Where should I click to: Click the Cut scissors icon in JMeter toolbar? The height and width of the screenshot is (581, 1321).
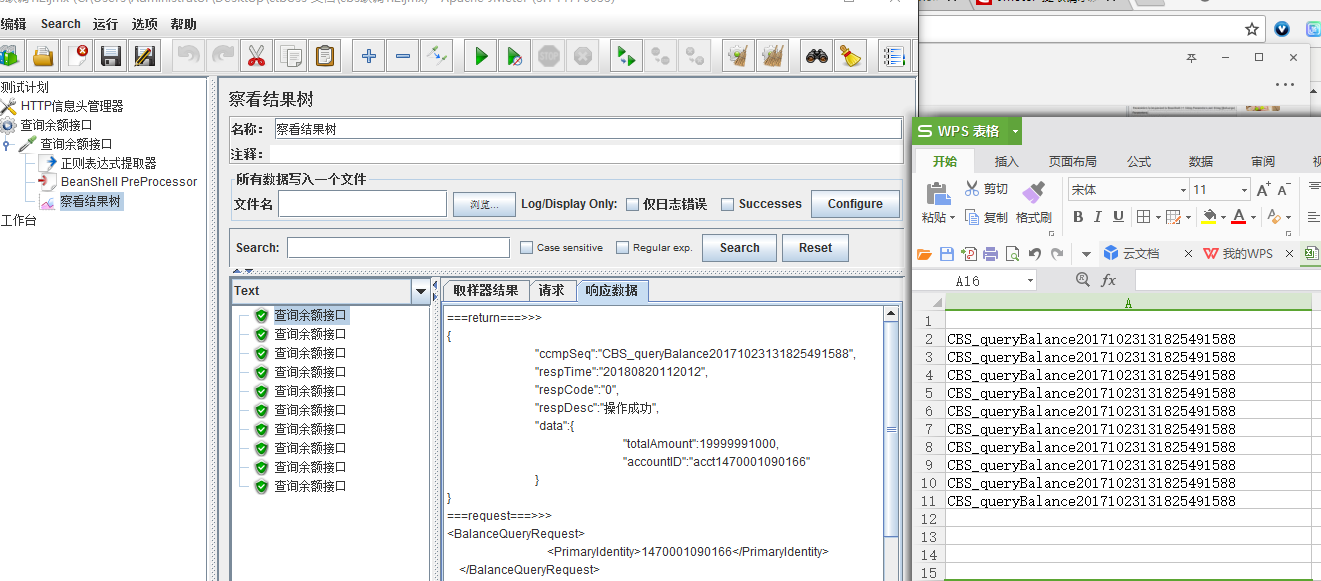[256, 57]
